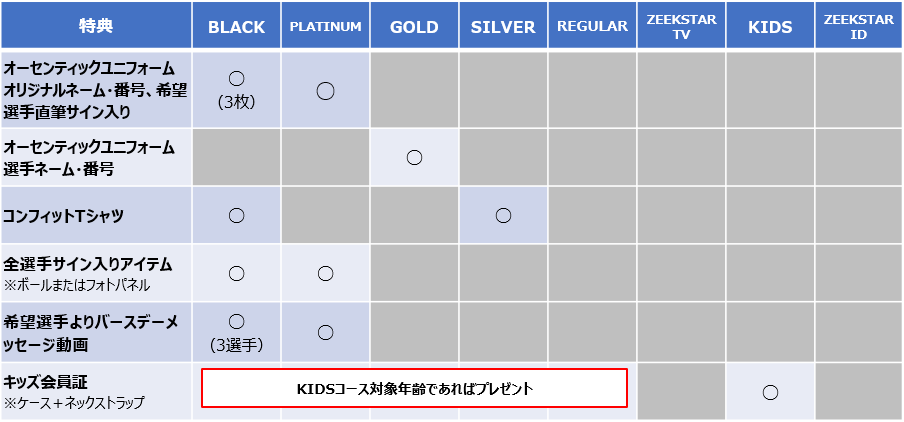The image size is (904, 422).
Task: Click the BLACK column header
Action: (x=236, y=27)
